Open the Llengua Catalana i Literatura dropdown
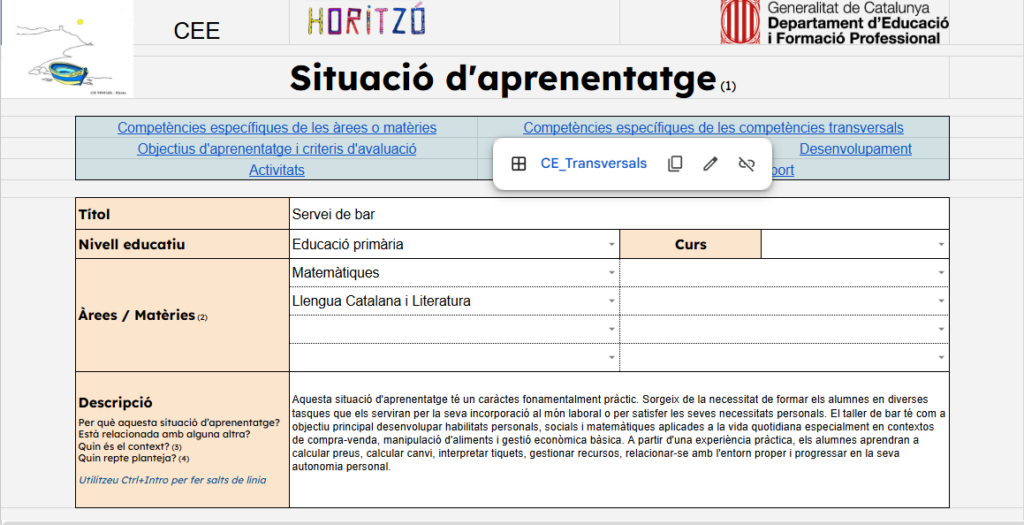 click(x=611, y=301)
